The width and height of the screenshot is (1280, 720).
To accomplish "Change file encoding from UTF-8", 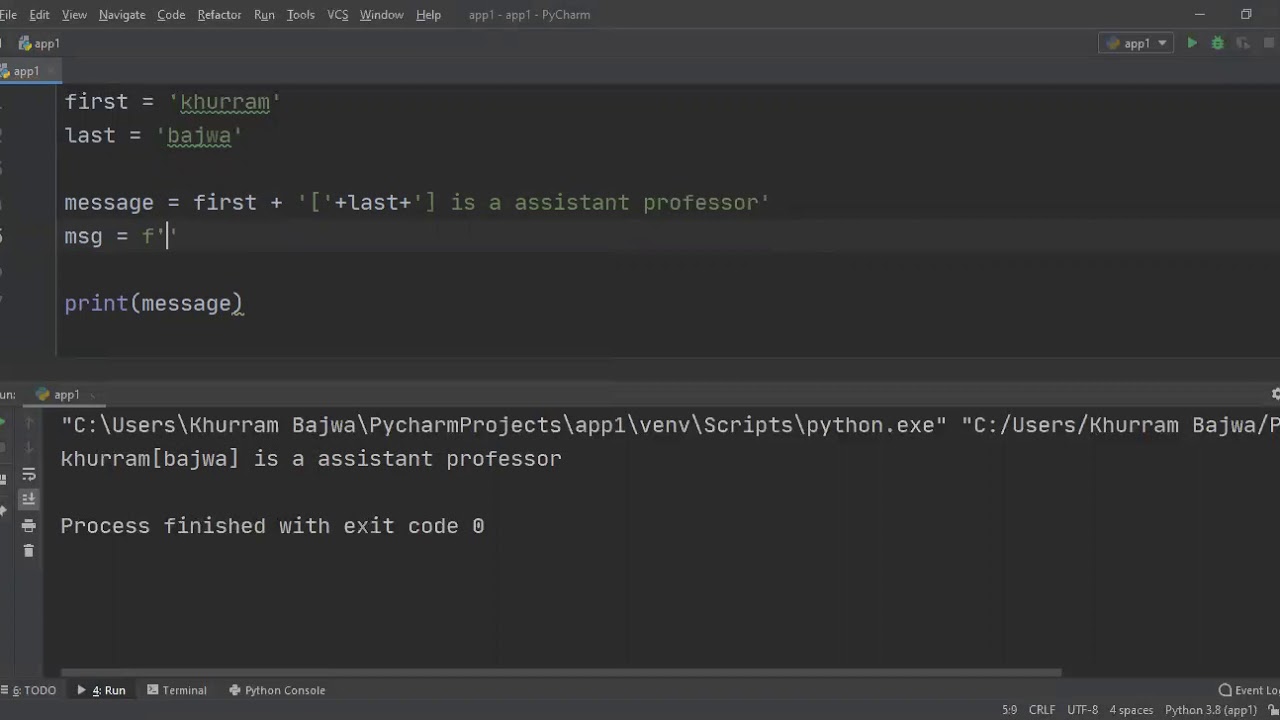I will (x=1082, y=710).
